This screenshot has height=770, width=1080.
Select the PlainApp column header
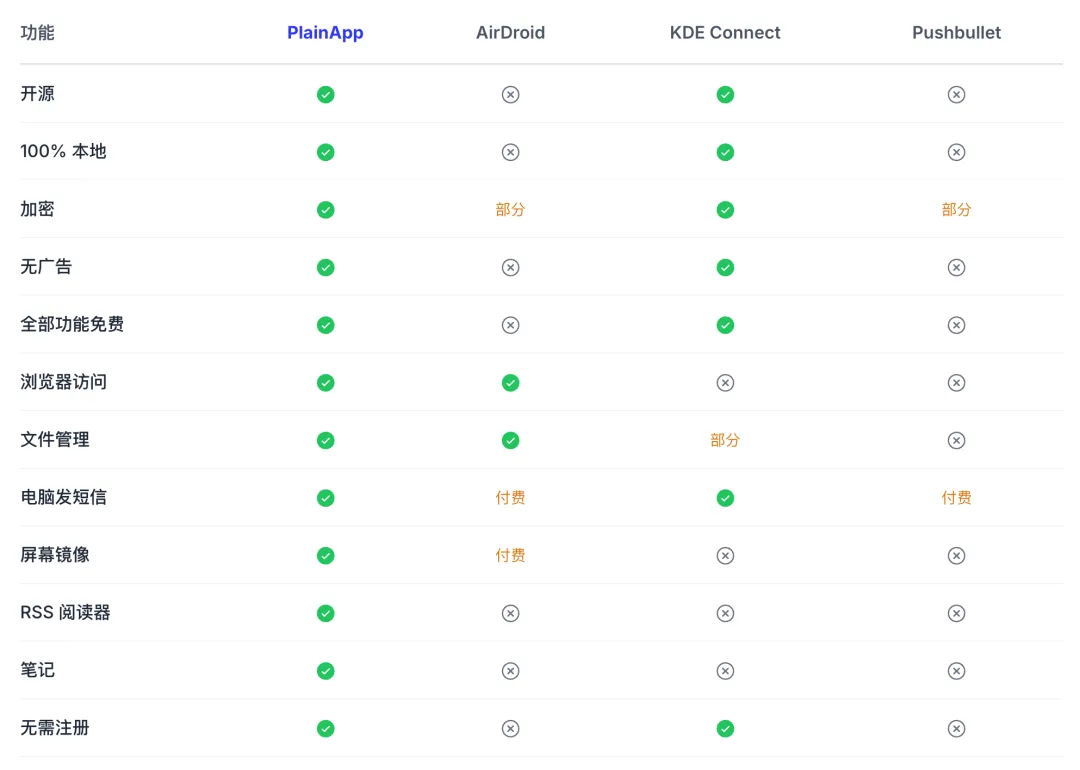325,33
